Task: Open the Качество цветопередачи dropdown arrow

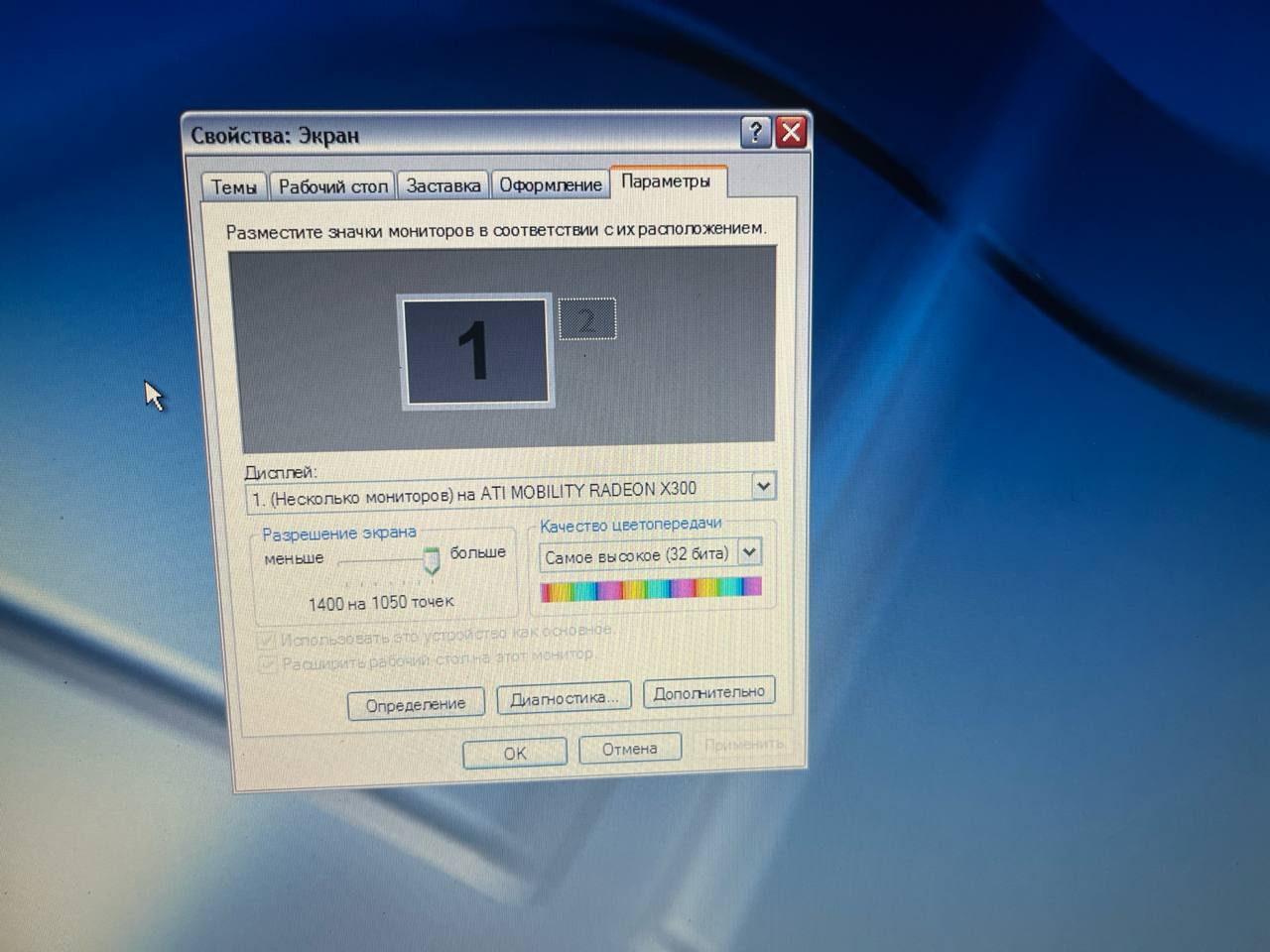Action: coord(749,552)
